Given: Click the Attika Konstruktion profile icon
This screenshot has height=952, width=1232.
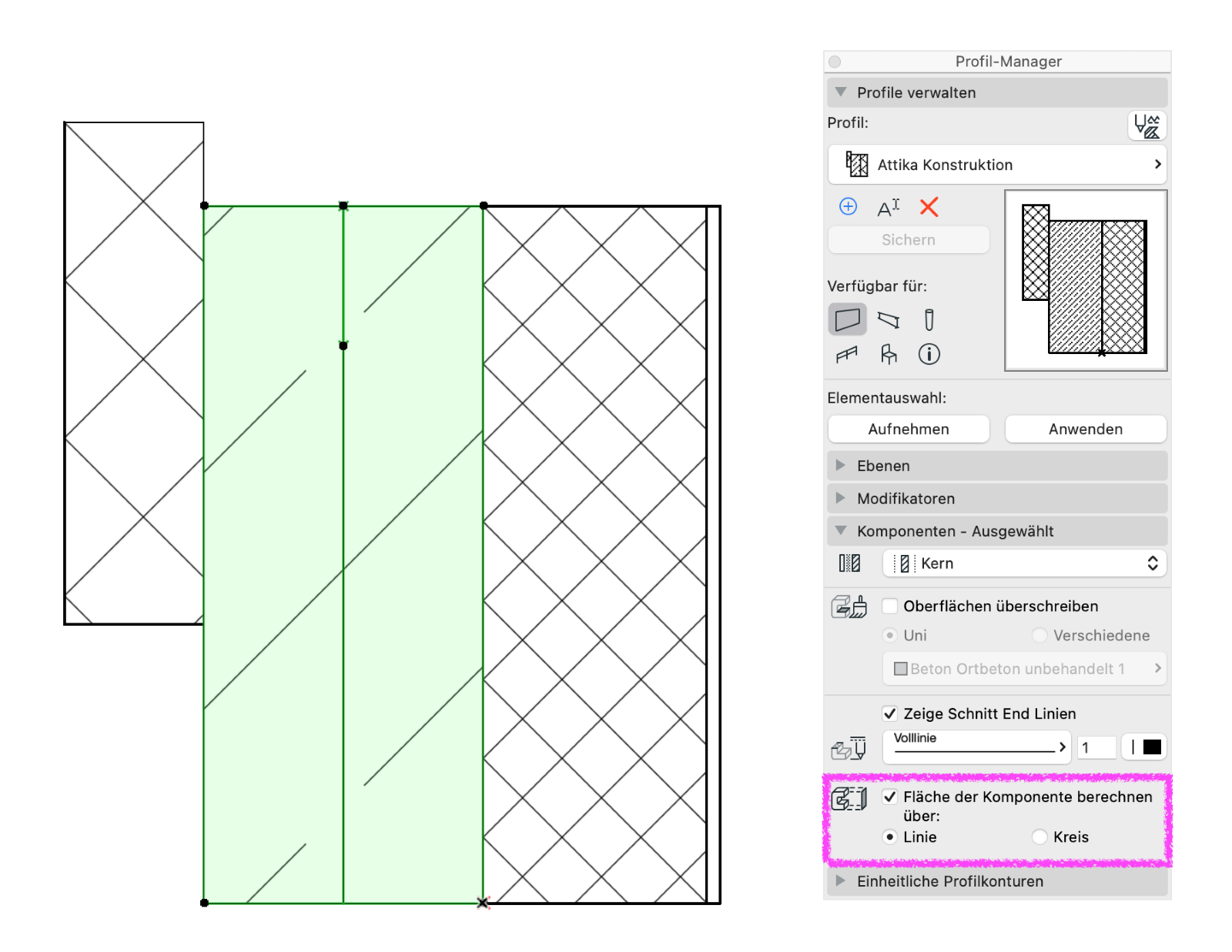Looking at the screenshot, I should point(857,164).
